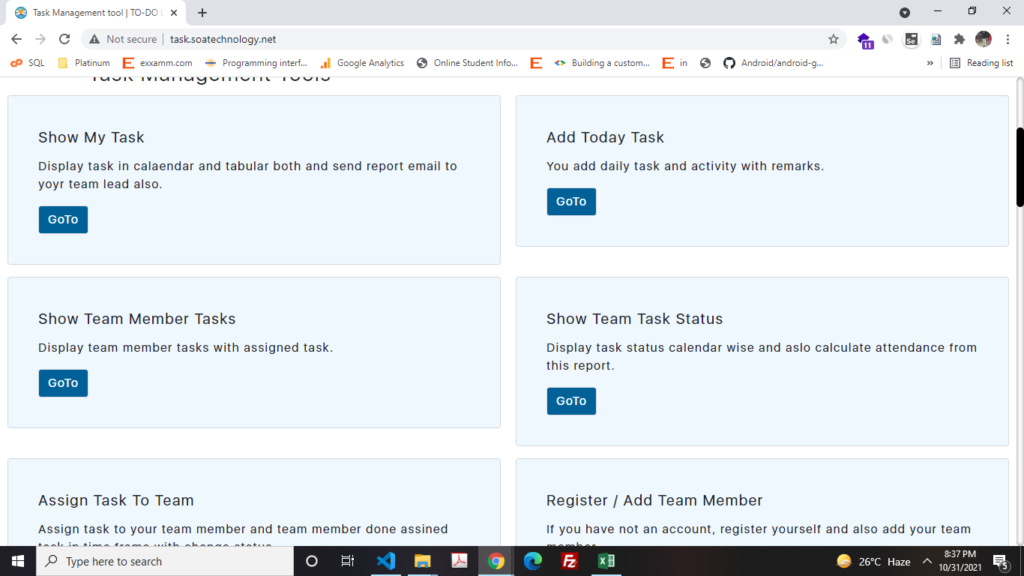
Task: Reload the page with the refresh icon
Action: (x=65, y=39)
